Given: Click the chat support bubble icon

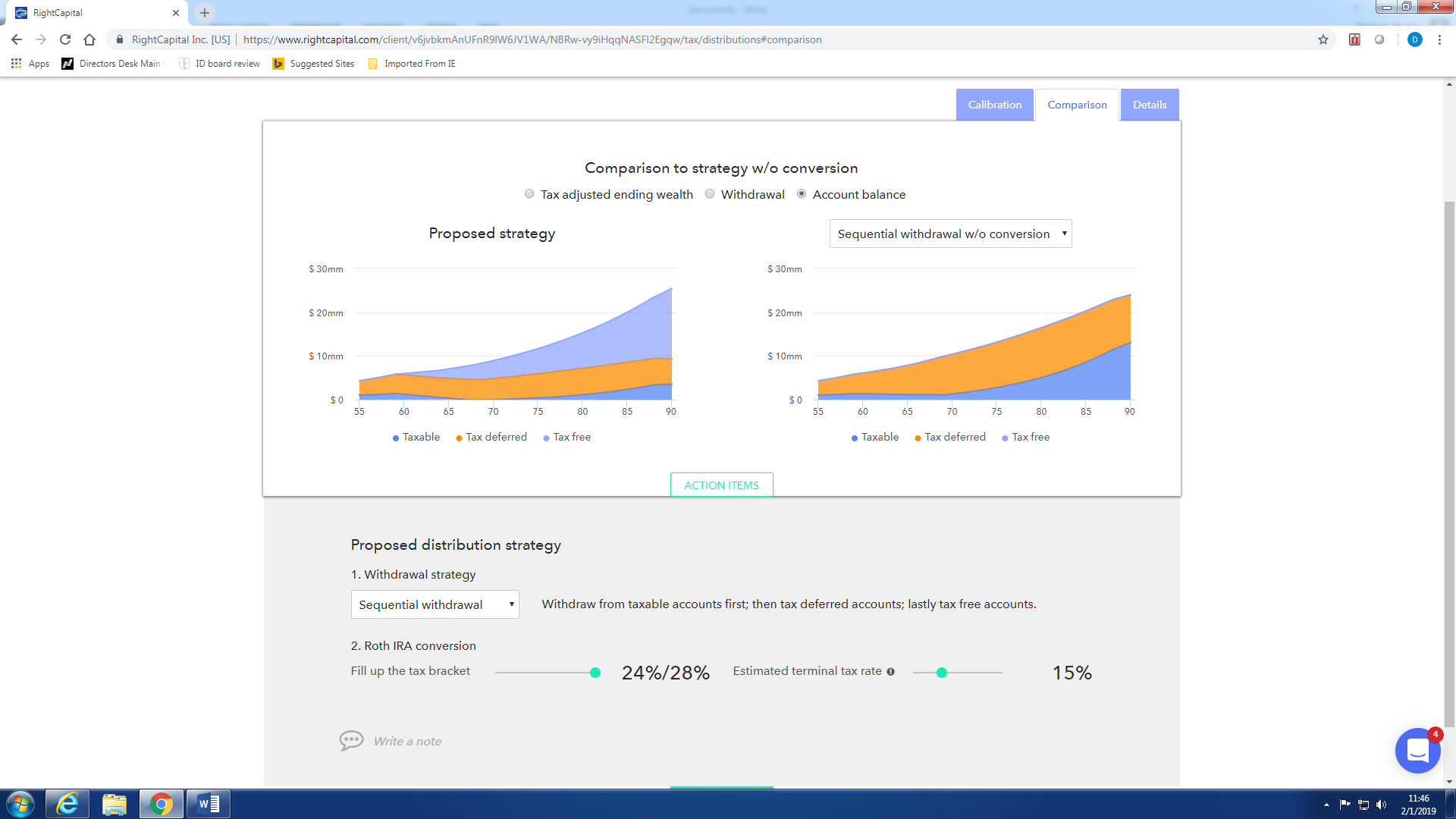Looking at the screenshot, I should (x=1417, y=751).
